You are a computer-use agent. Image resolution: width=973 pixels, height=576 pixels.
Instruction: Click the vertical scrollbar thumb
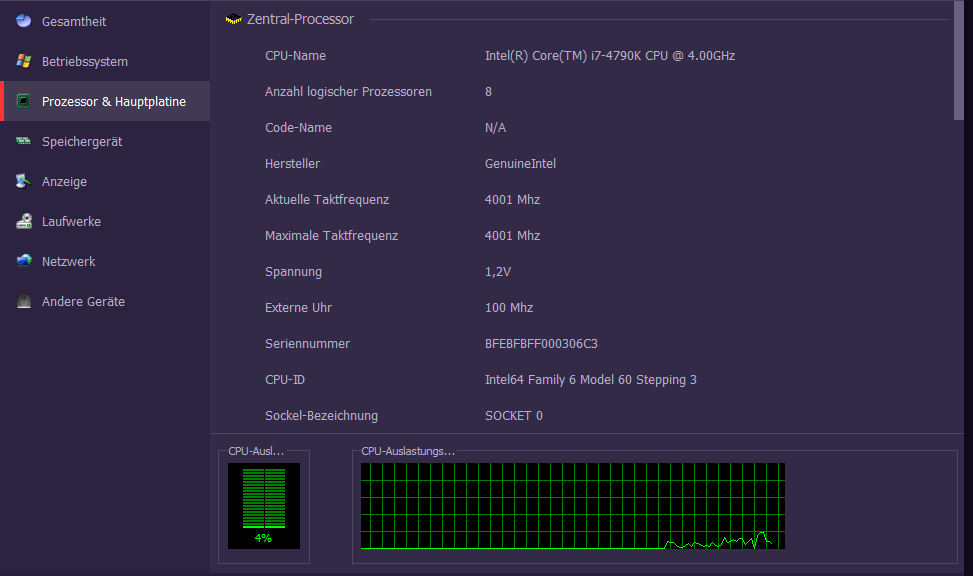tap(959, 60)
